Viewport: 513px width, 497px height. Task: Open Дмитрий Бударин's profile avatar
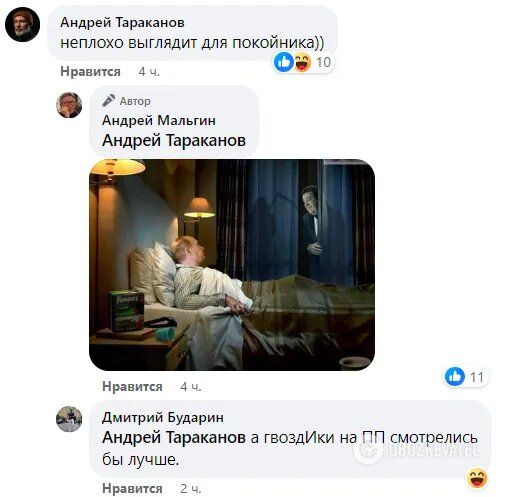point(69,419)
